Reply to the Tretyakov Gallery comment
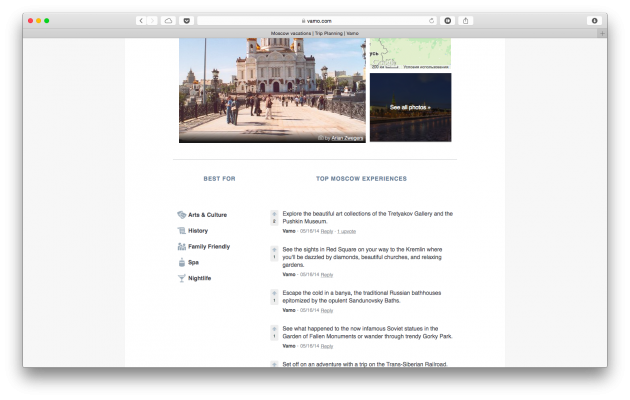630x400 pixels. click(x=327, y=231)
